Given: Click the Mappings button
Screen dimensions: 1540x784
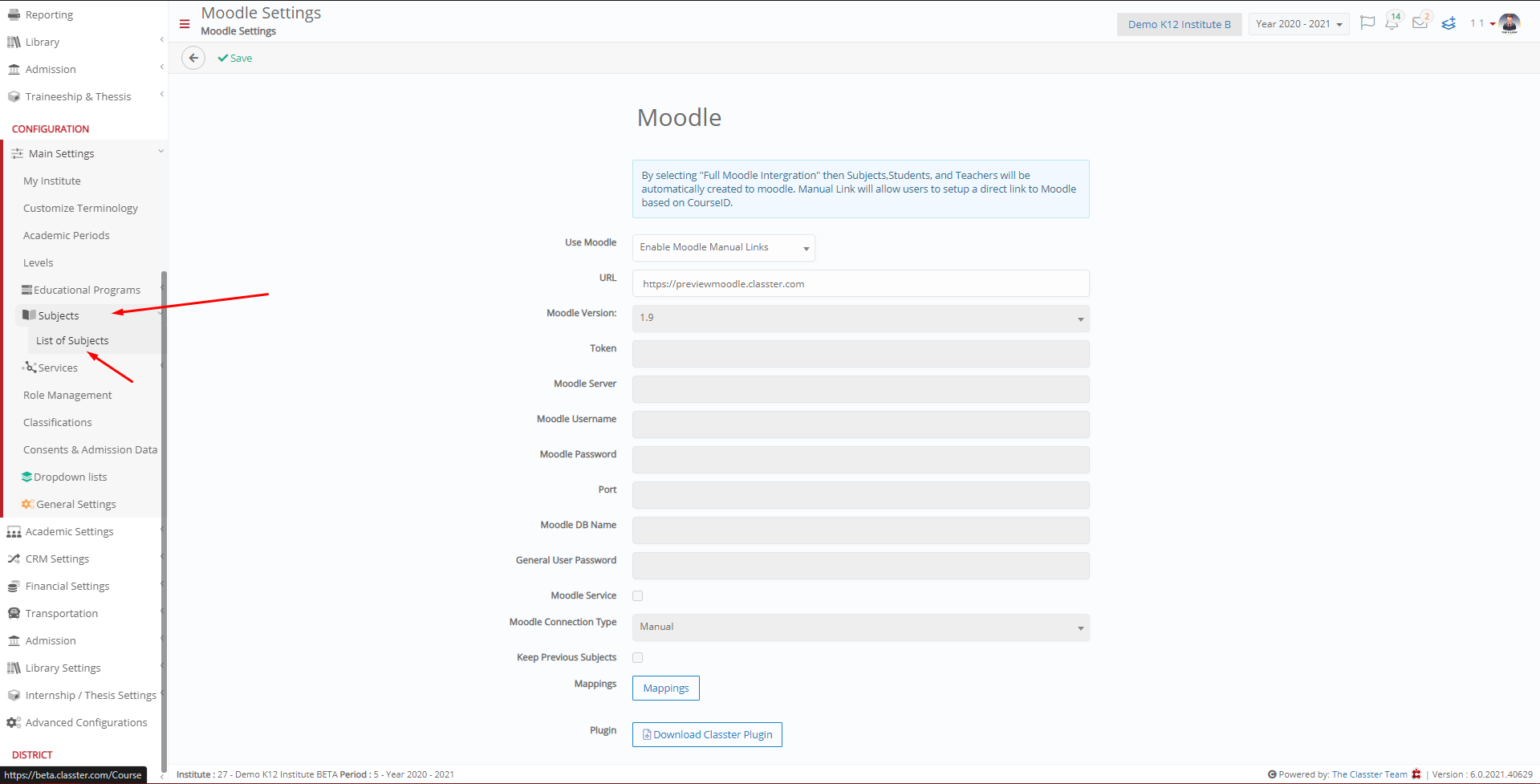Looking at the screenshot, I should [x=665, y=688].
